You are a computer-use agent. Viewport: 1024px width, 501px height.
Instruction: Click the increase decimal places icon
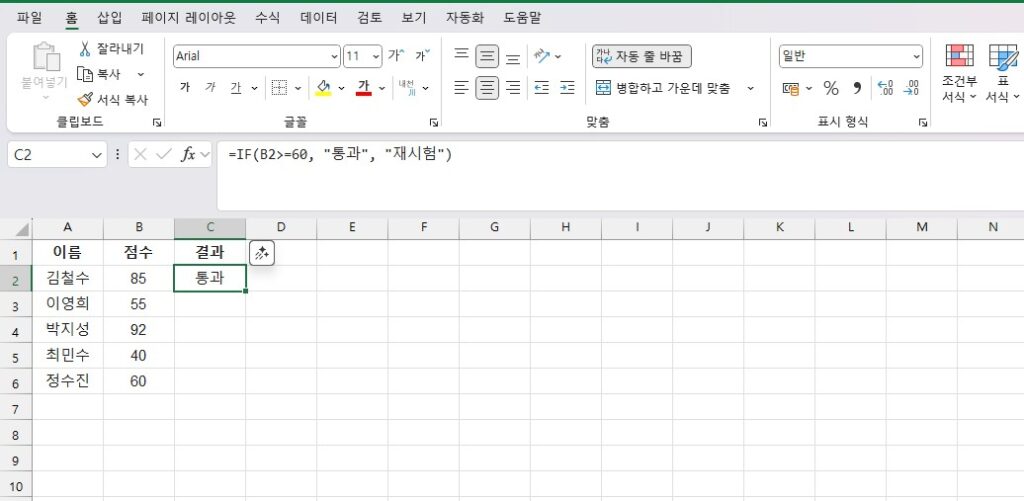point(885,88)
